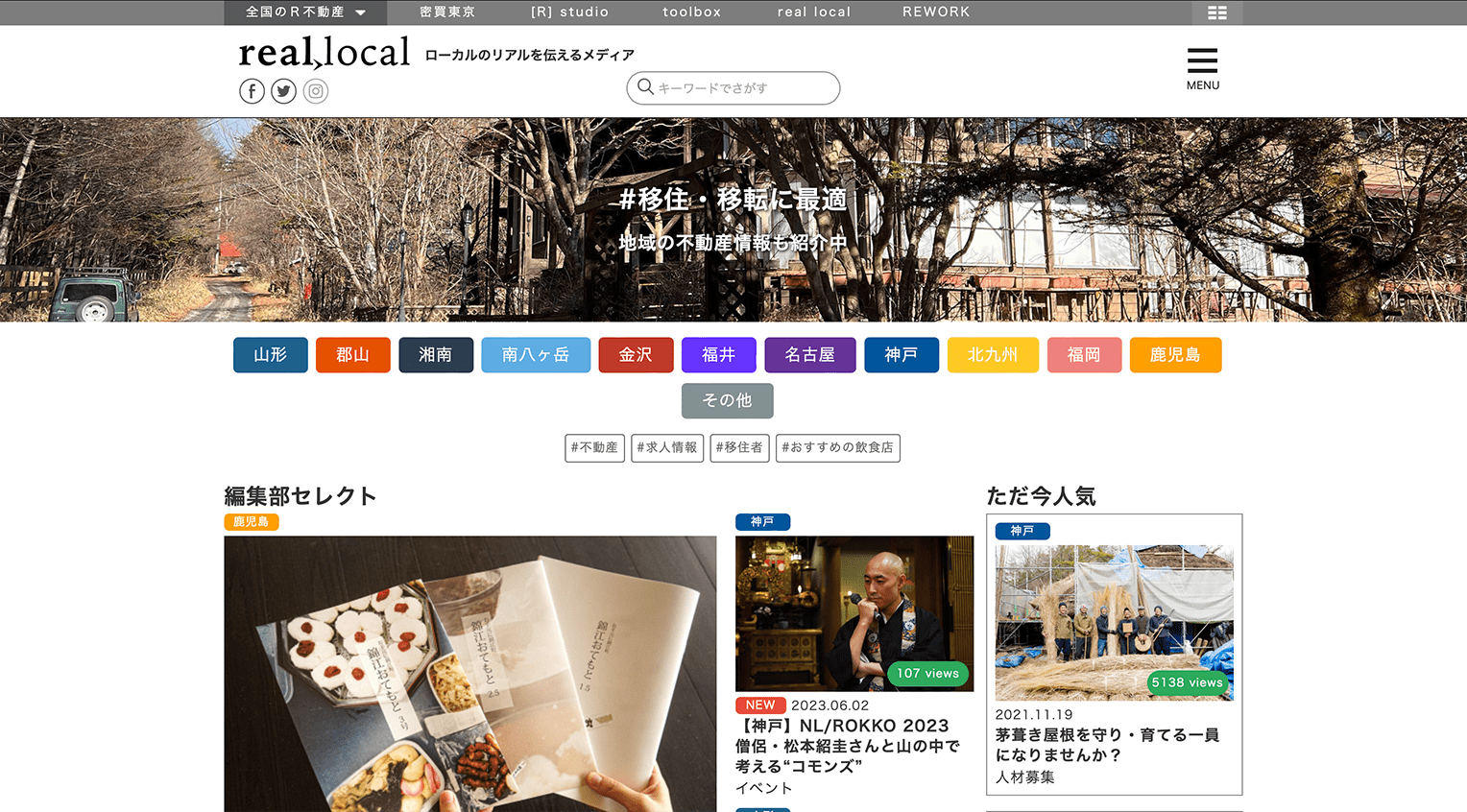Click the 107 views badge
This screenshot has width=1467, height=812.
pos(928,674)
